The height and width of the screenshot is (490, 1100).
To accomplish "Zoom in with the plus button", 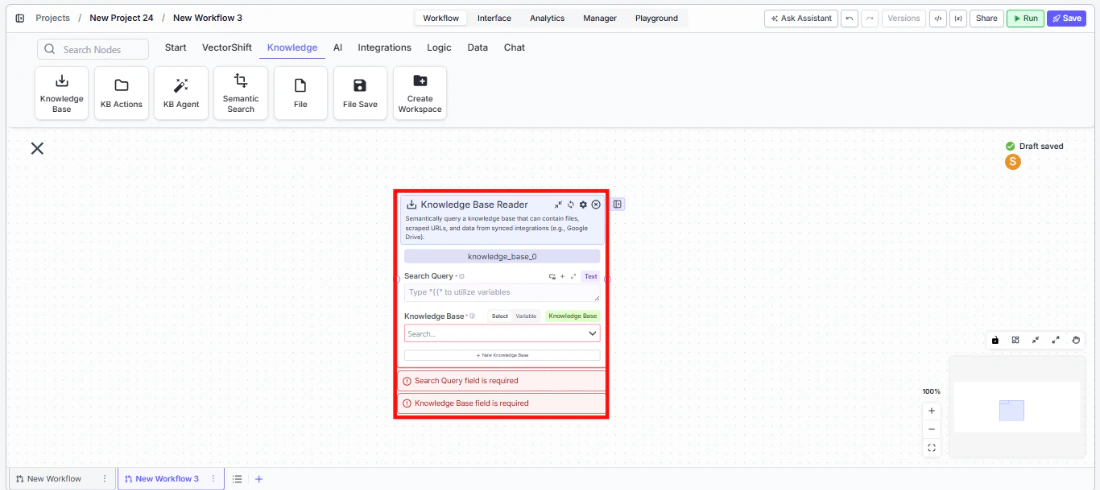I will (x=932, y=411).
